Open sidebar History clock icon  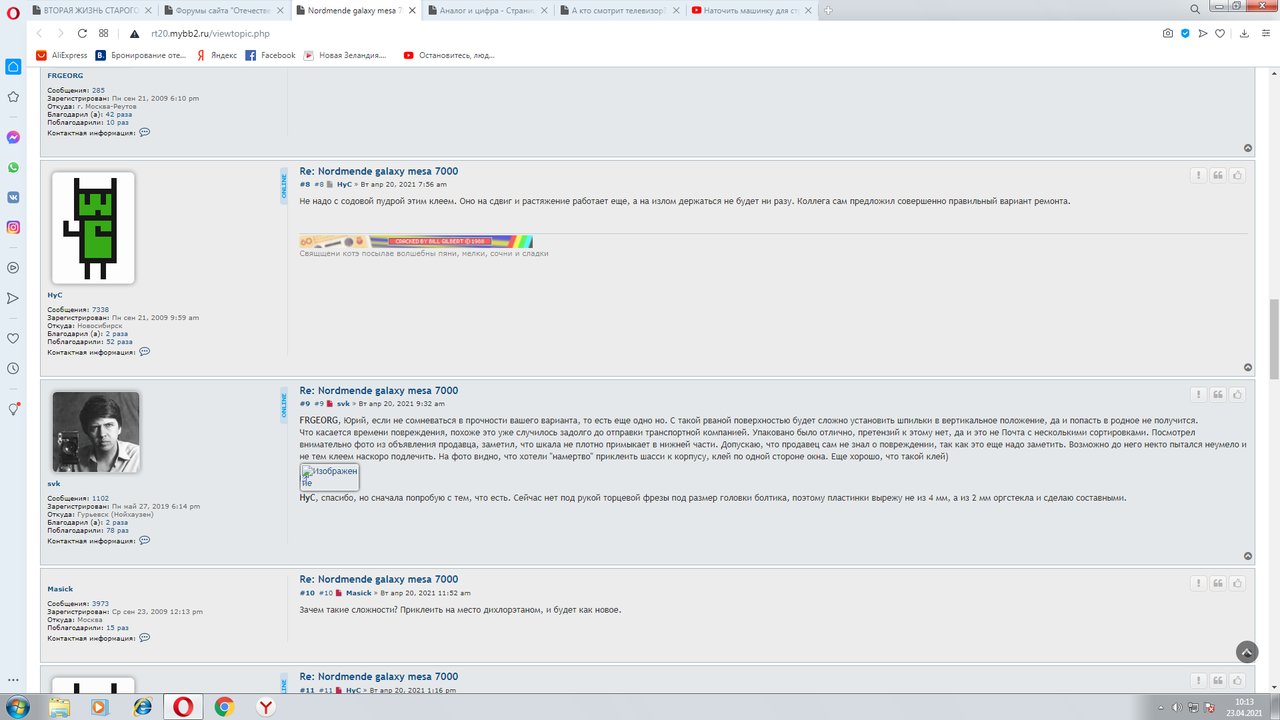click(13, 368)
